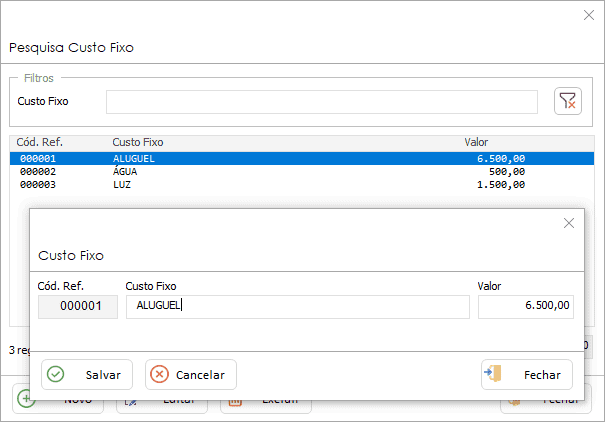
Task: Click code 000003 in the list
Action: (x=38, y=185)
